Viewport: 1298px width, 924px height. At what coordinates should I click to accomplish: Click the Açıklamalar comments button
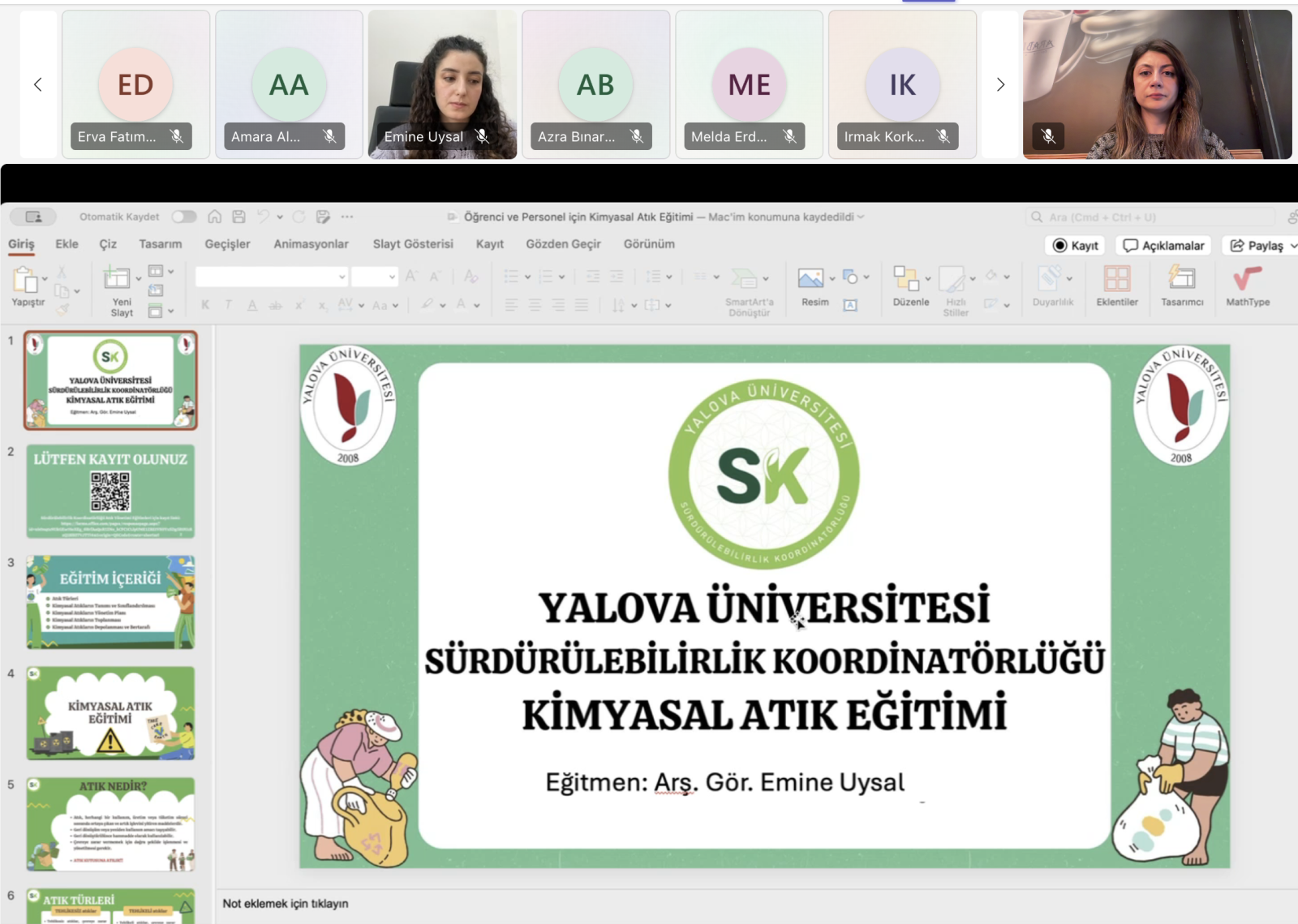coord(1163,246)
